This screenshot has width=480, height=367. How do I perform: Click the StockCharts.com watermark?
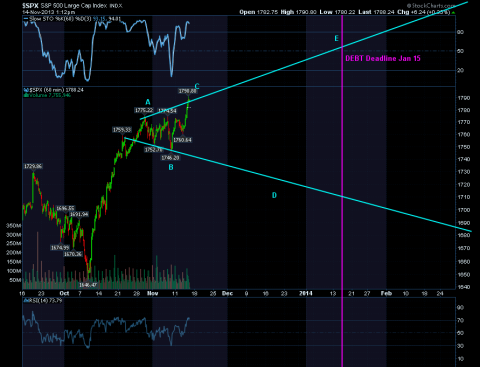431,6
